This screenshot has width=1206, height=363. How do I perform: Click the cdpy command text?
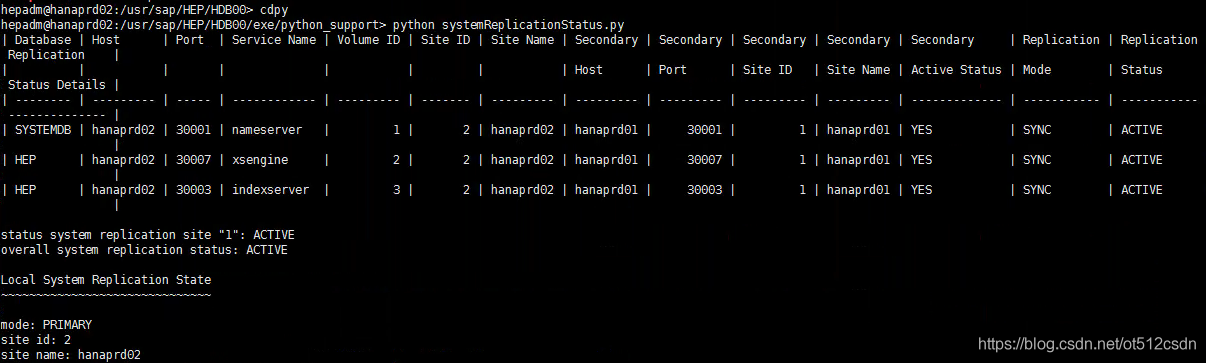[x=274, y=9]
